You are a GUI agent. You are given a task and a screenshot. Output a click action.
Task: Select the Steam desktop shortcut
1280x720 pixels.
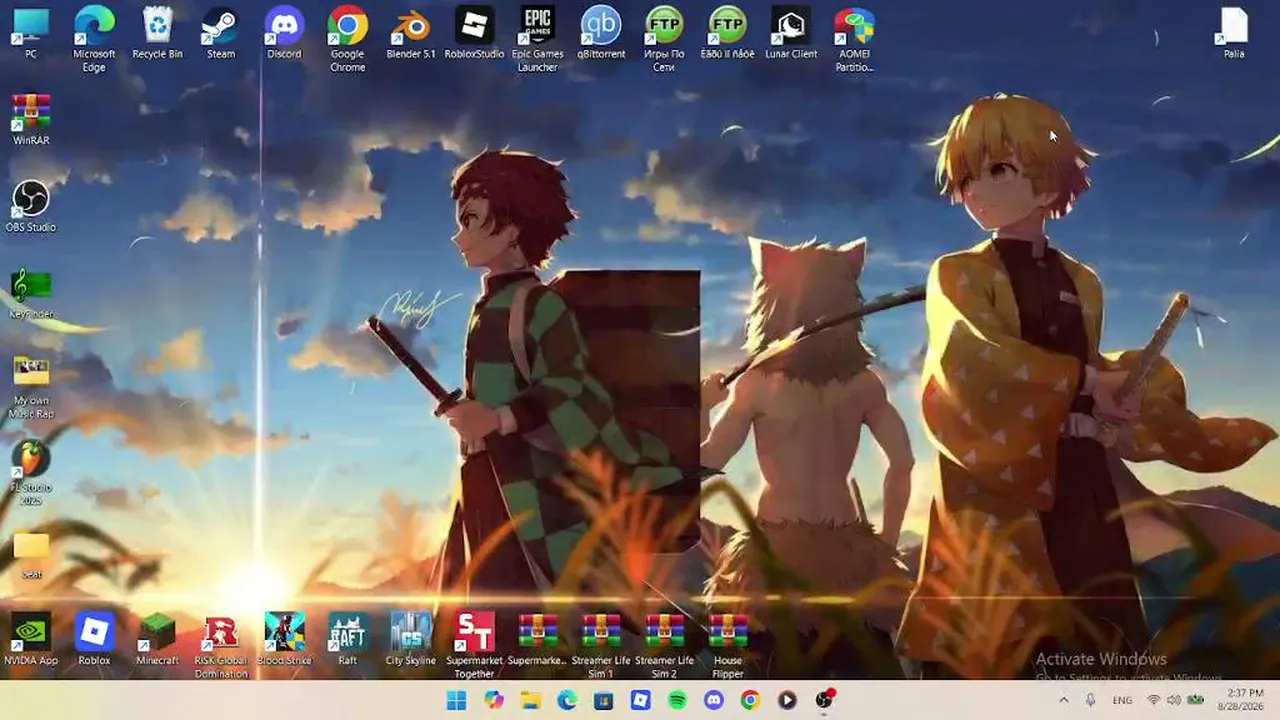point(221,33)
